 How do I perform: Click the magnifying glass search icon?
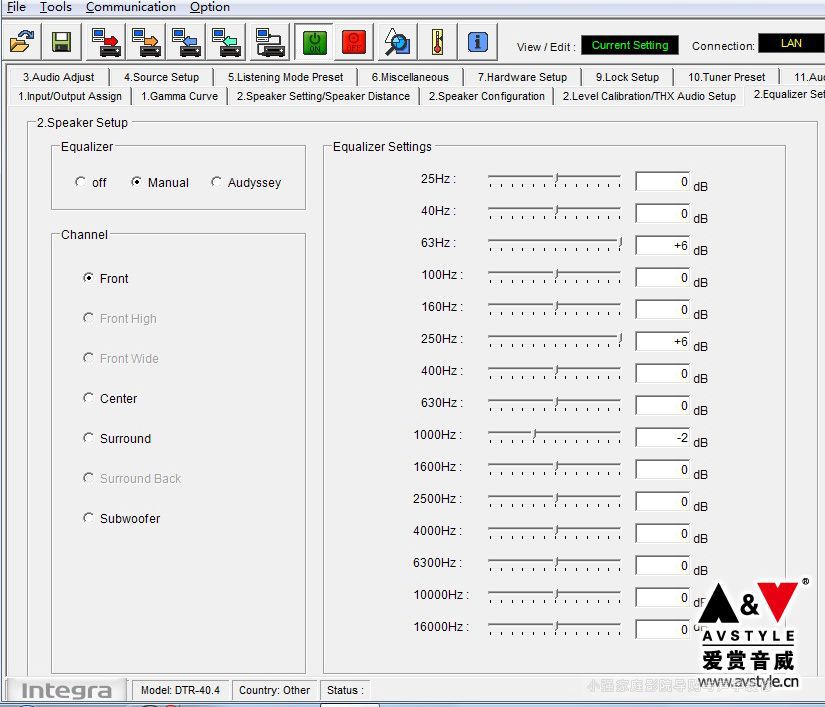(x=397, y=42)
